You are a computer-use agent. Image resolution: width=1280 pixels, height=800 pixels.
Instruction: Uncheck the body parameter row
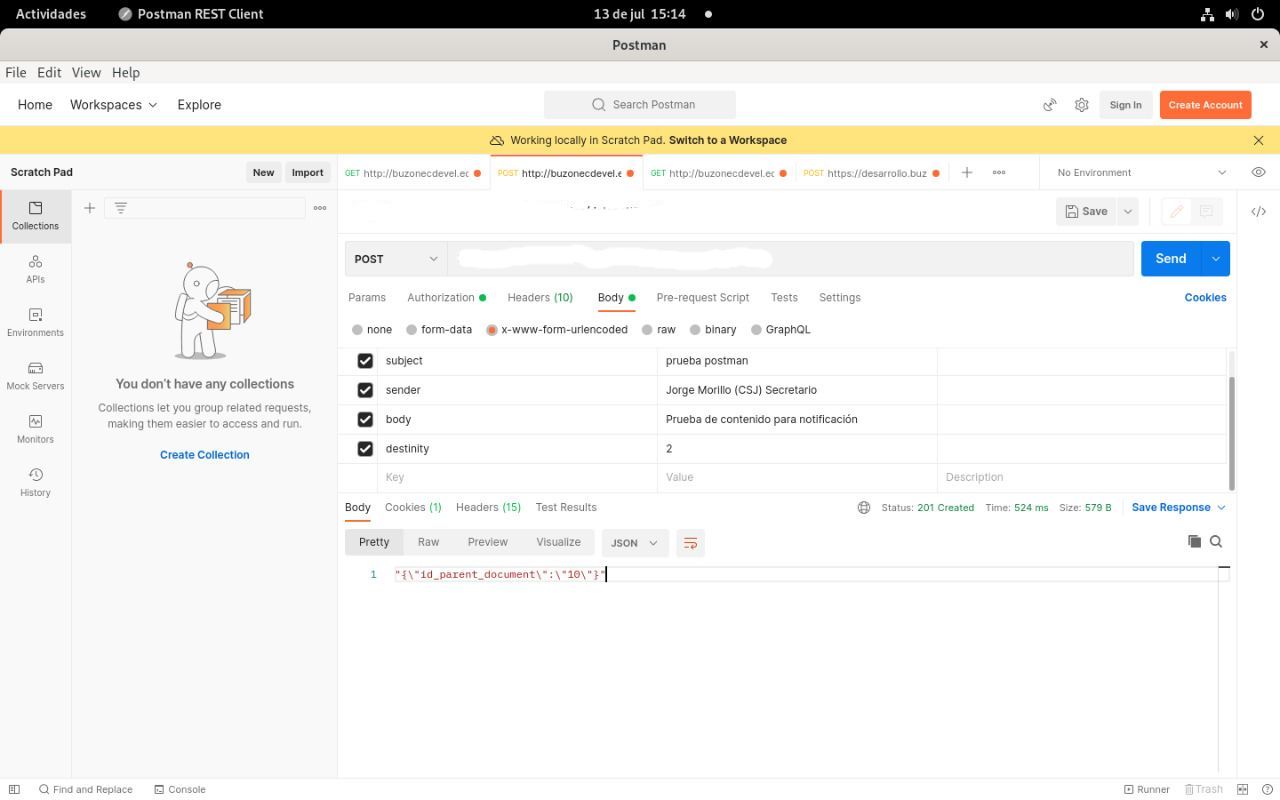click(365, 419)
